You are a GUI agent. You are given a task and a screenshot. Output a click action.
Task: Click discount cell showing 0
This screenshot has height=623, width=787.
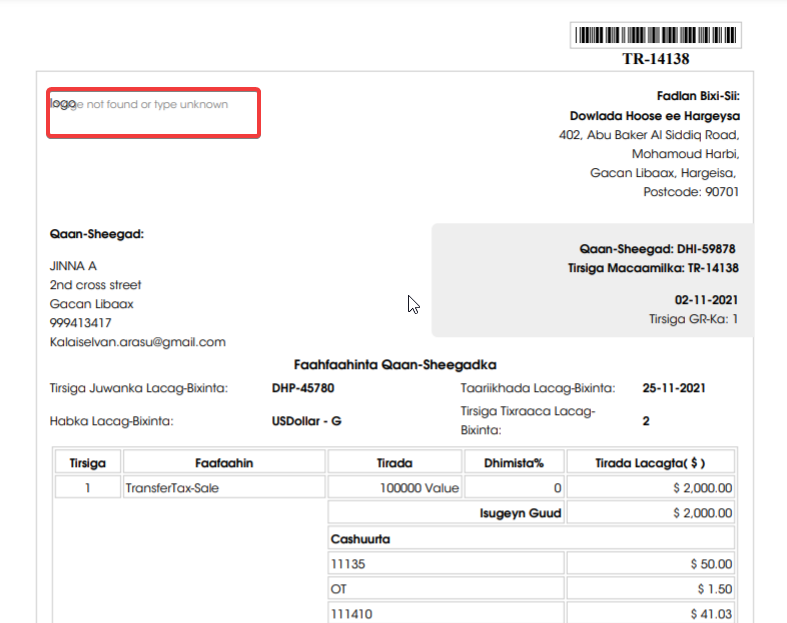click(514, 488)
